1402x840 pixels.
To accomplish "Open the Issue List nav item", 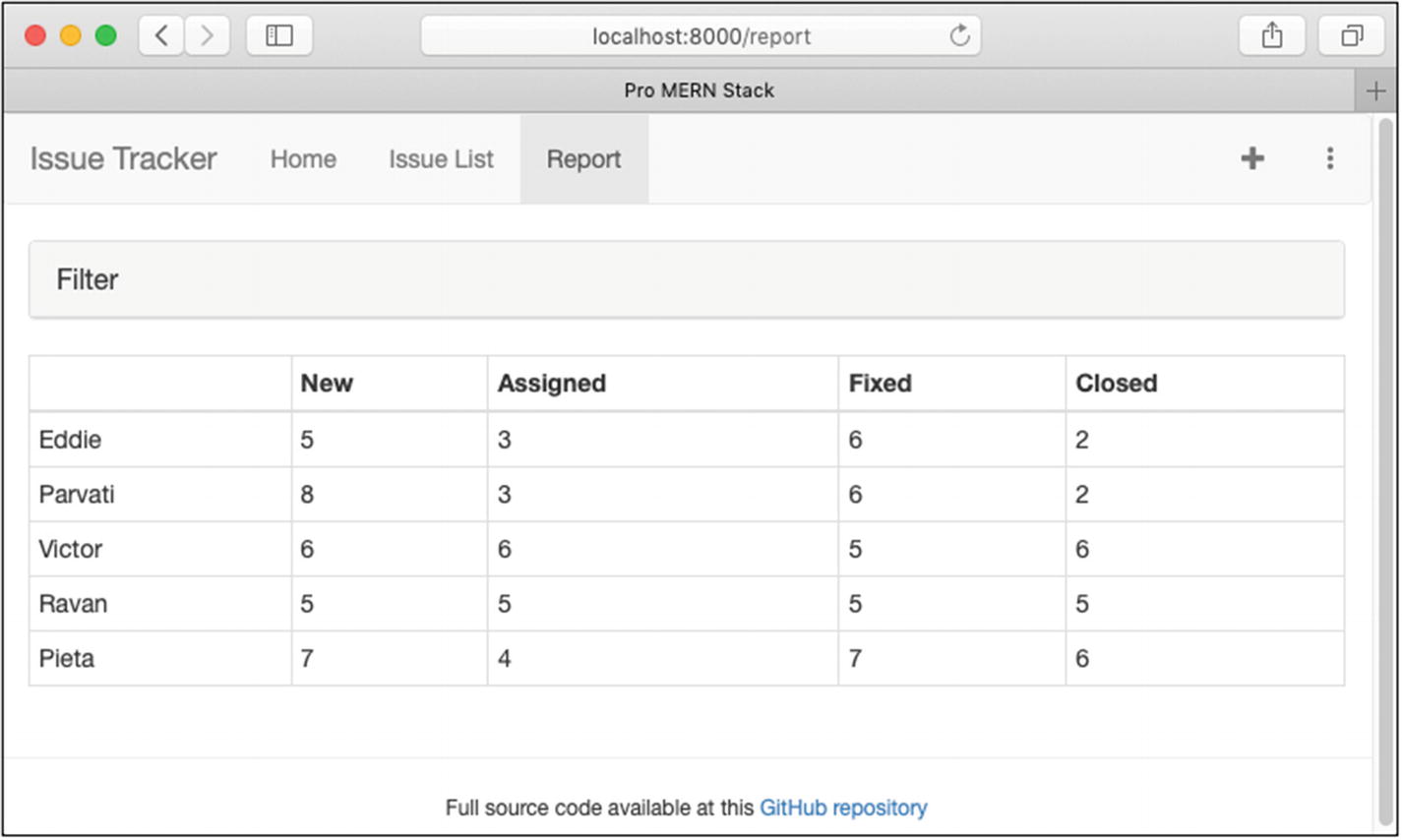I will pyautogui.click(x=441, y=159).
